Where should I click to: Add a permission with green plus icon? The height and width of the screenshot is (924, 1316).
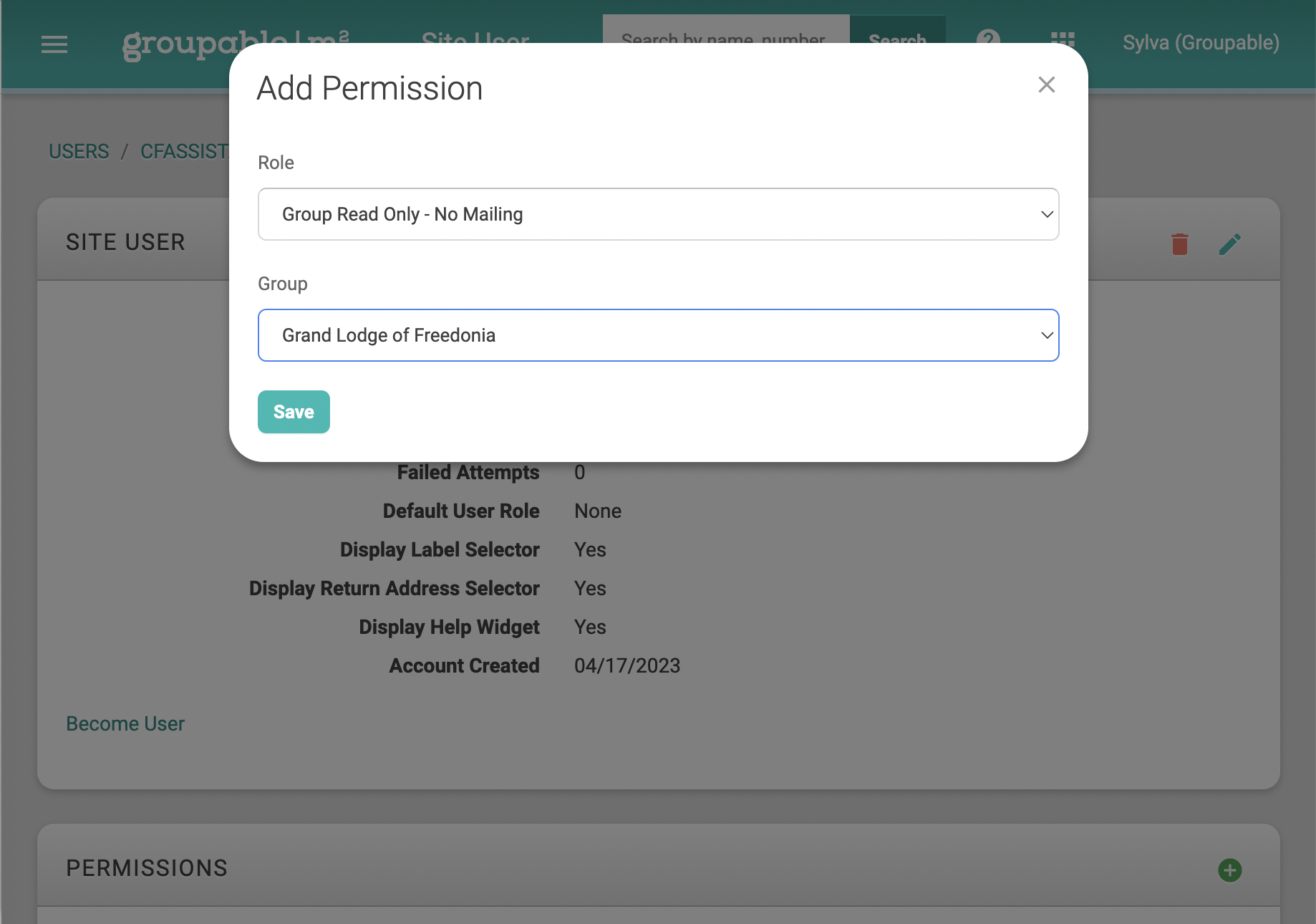tap(1229, 870)
